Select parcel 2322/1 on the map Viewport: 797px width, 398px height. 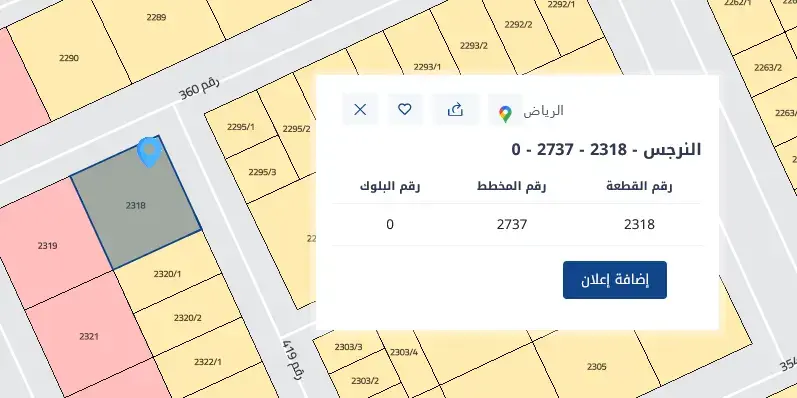coord(208,362)
